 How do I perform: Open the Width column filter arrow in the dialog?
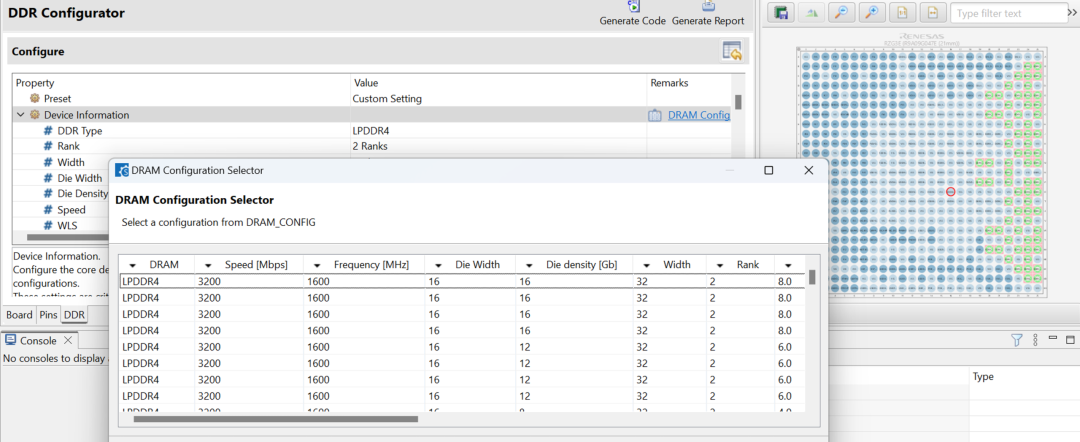(x=646, y=265)
